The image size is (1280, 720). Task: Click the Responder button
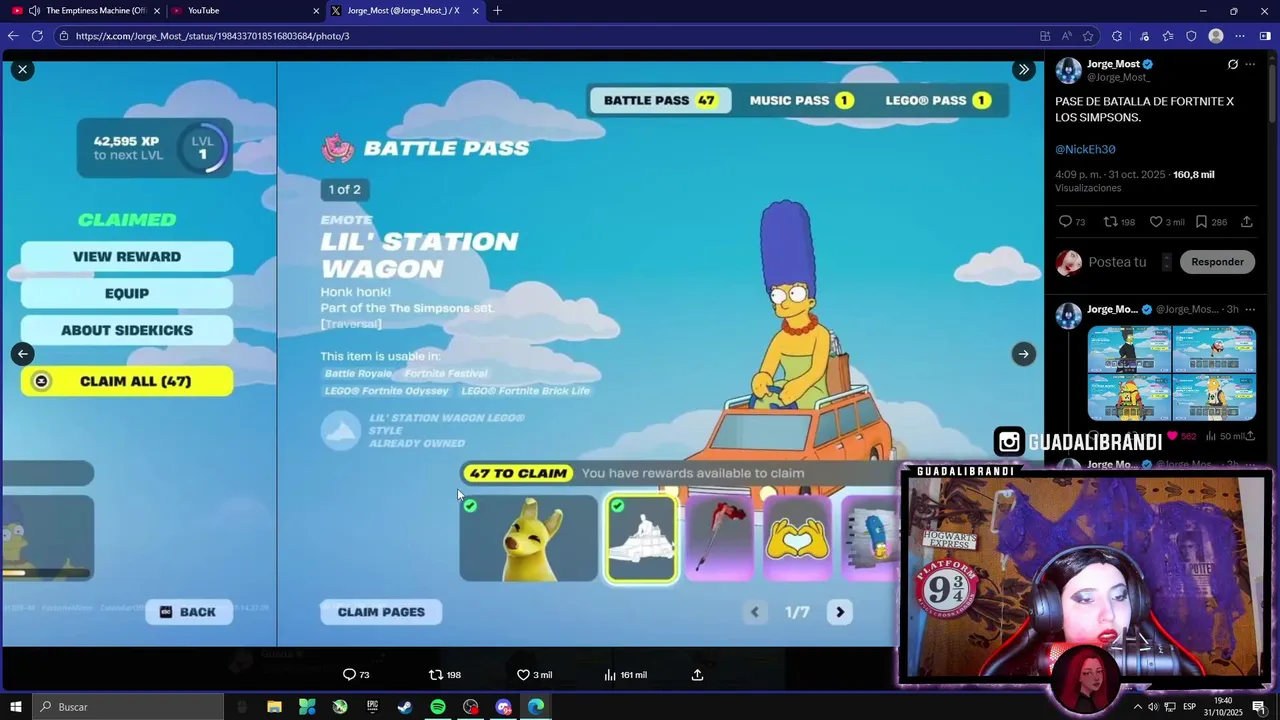[x=1217, y=262]
